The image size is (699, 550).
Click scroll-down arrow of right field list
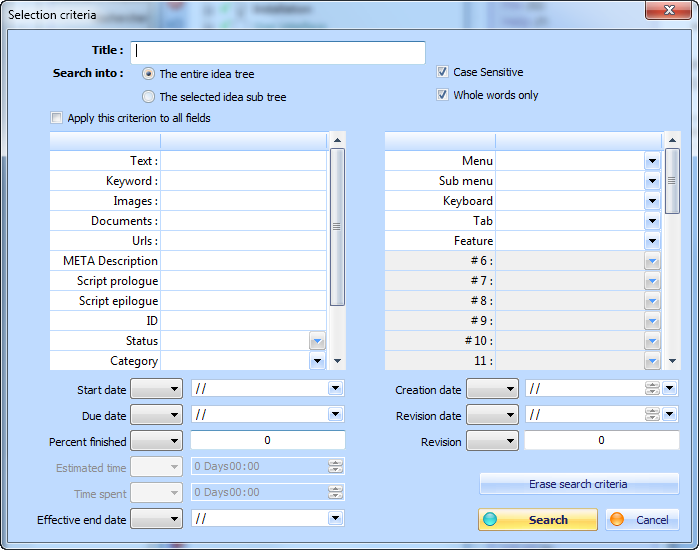[x=673, y=361]
